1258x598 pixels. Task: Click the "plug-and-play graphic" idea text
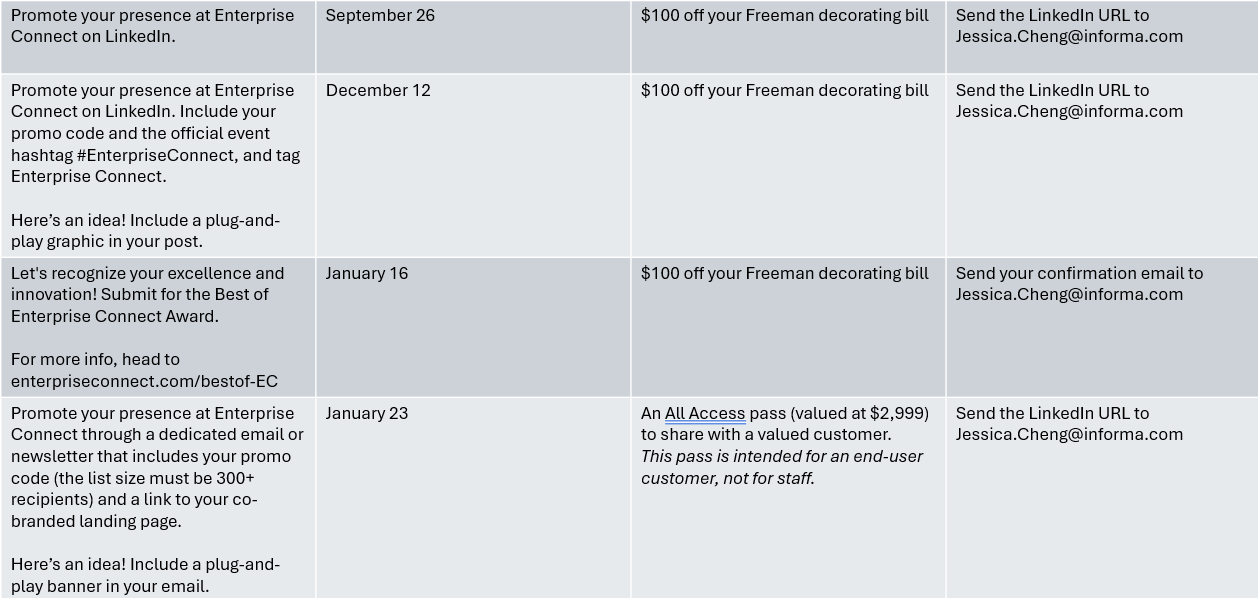145,231
